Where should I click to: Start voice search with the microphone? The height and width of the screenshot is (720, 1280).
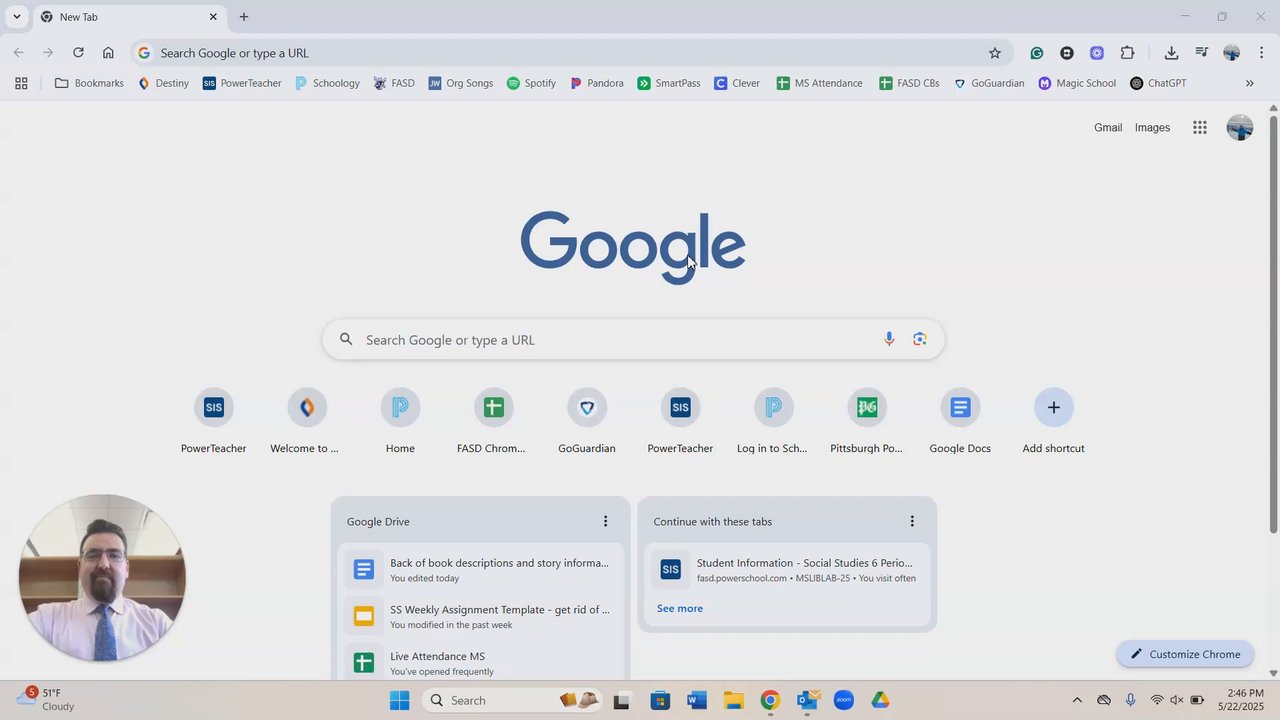pyautogui.click(x=889, y=340)
